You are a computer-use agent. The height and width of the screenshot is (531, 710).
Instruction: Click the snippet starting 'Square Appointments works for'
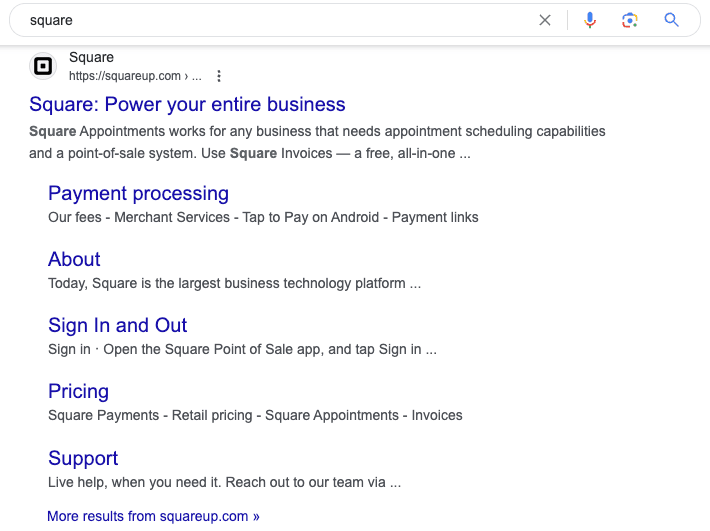click(317, 142)
